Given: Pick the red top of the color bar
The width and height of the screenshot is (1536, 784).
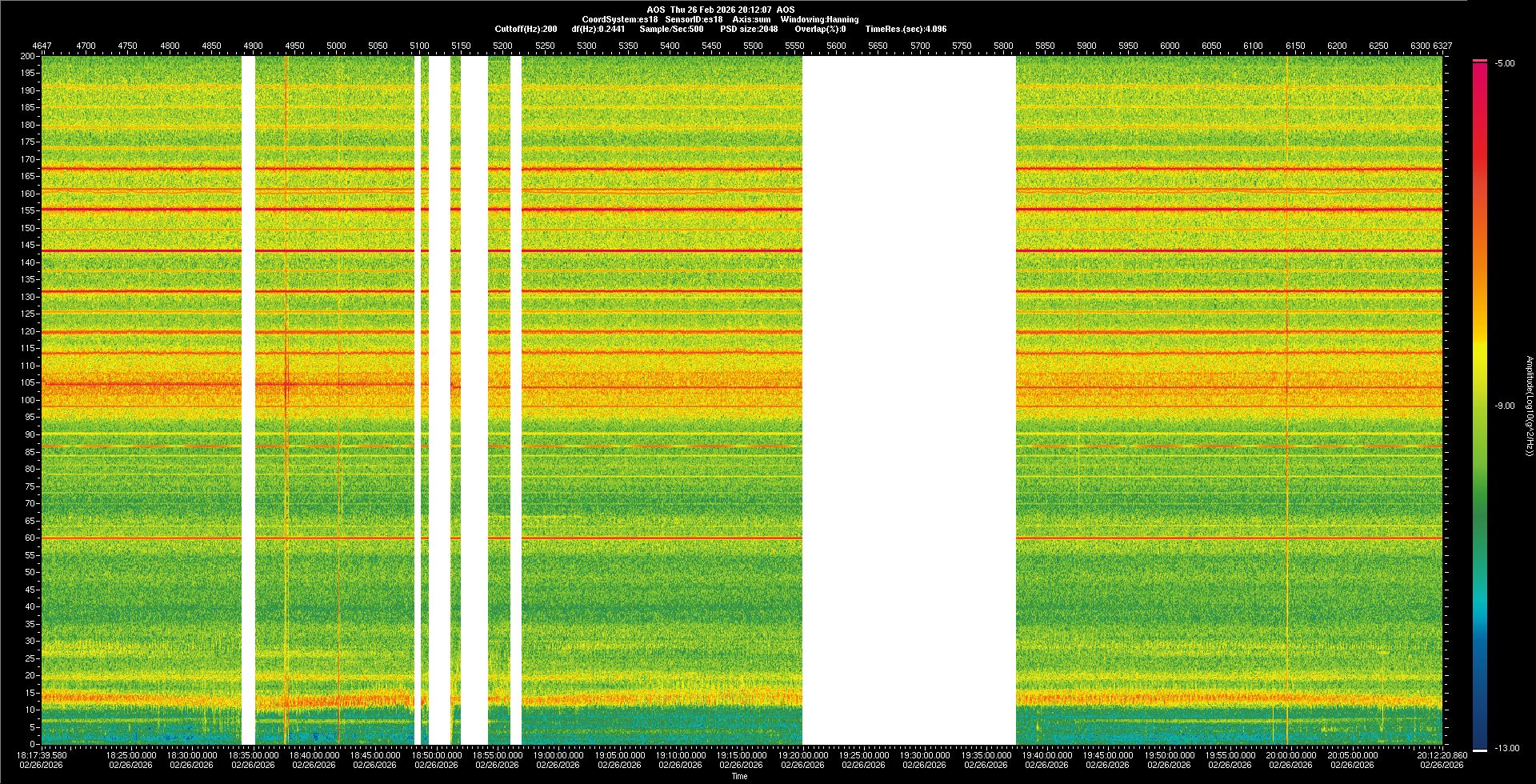Looking at the screenshot, I should pos(1480,72).
